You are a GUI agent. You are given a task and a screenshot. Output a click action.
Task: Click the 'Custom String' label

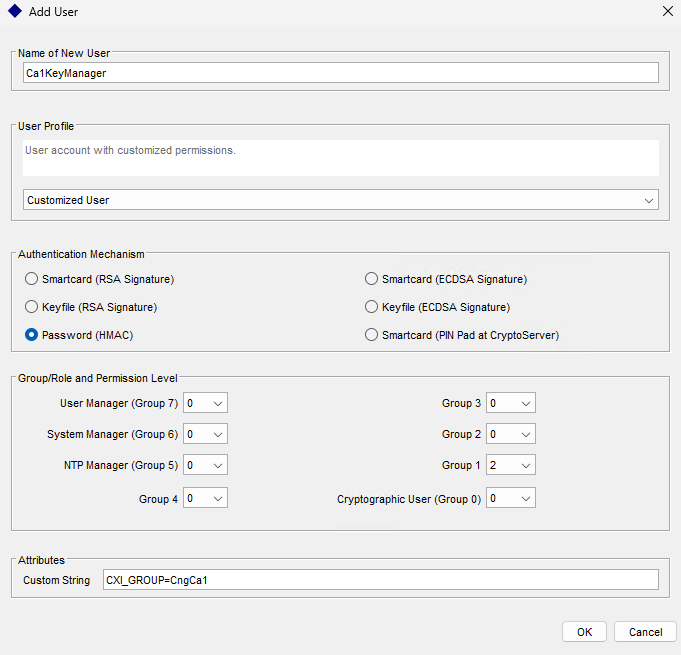[56, 580]
